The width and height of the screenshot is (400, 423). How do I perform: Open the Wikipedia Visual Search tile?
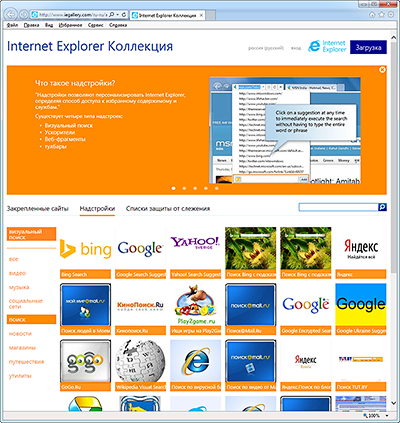click(x=140, y=365)
